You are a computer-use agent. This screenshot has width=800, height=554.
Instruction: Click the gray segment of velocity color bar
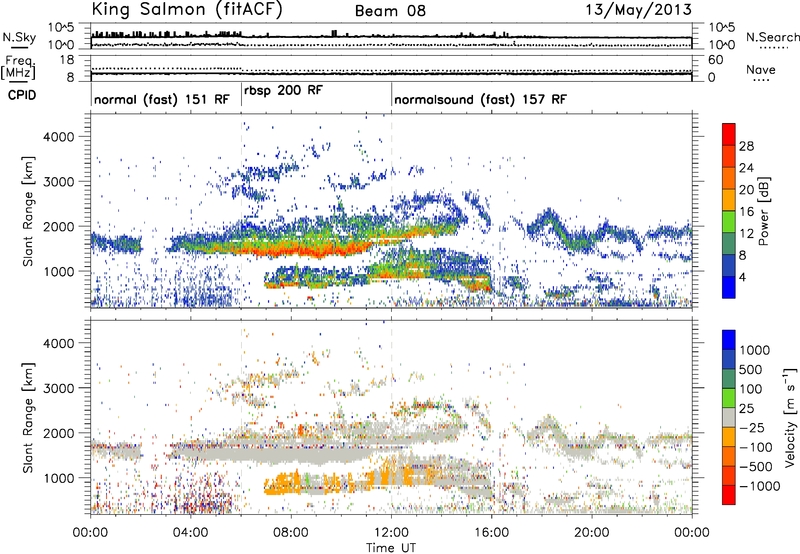point(729,417)
